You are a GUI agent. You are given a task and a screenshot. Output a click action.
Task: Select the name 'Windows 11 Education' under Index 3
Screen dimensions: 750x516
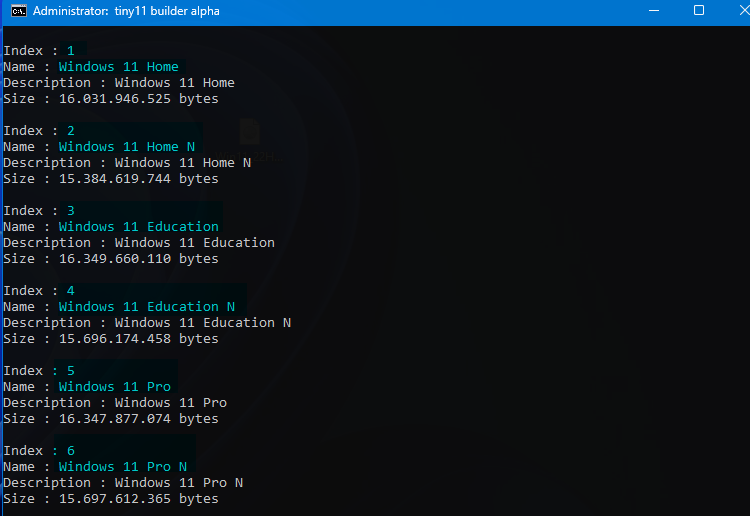click(139, 226)
